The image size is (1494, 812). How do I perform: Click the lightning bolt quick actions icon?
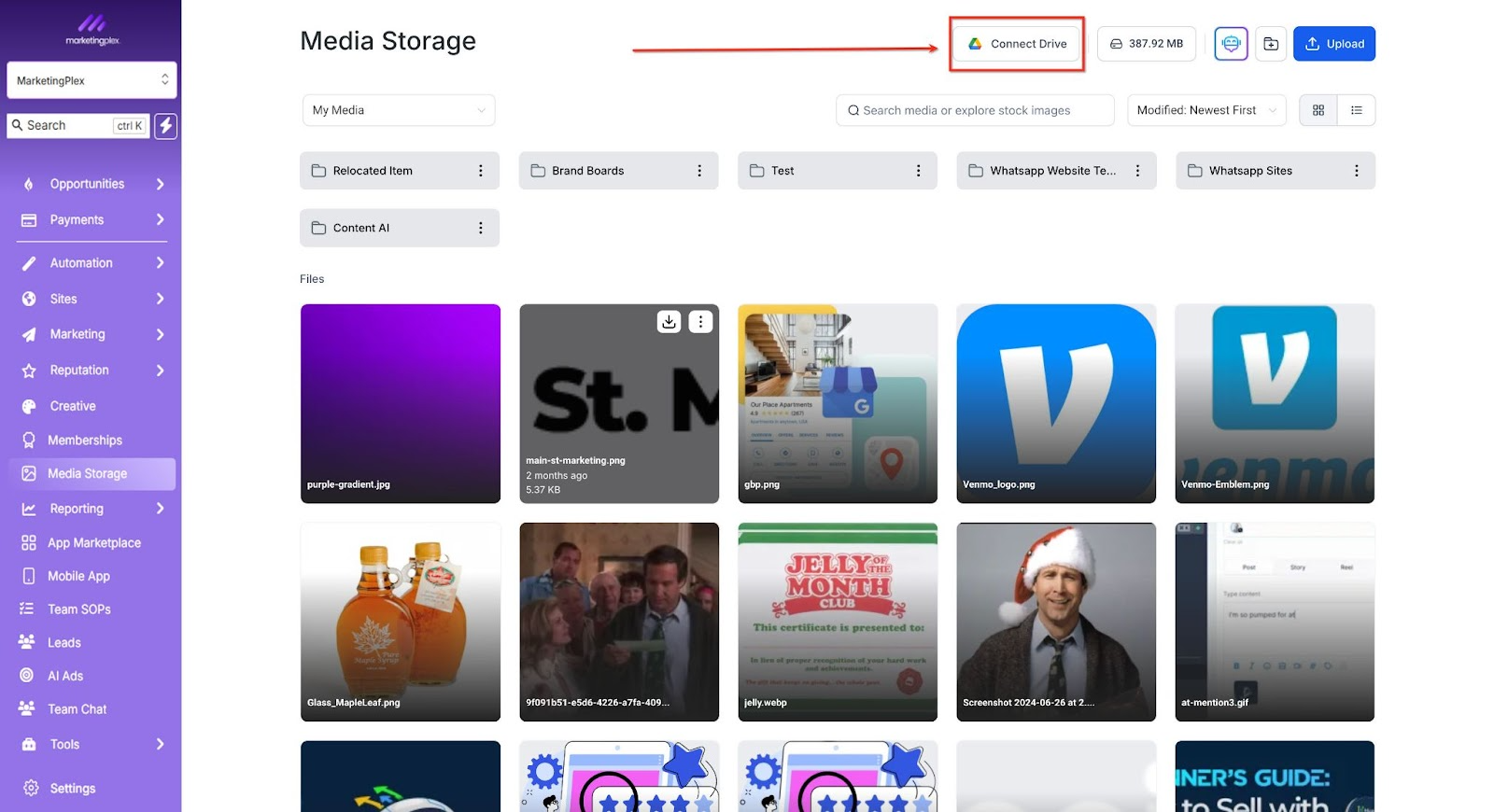click(166, 126)
